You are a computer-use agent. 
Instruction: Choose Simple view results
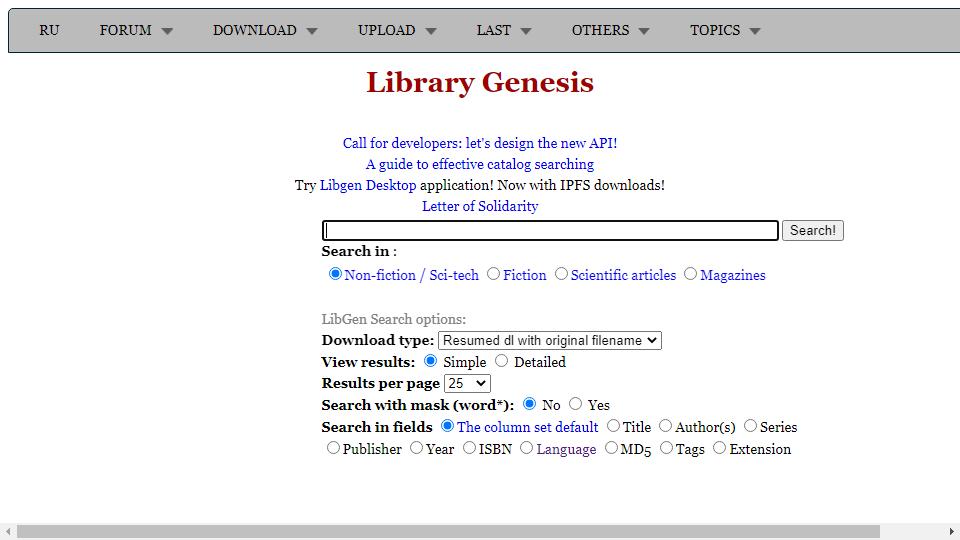430,361
